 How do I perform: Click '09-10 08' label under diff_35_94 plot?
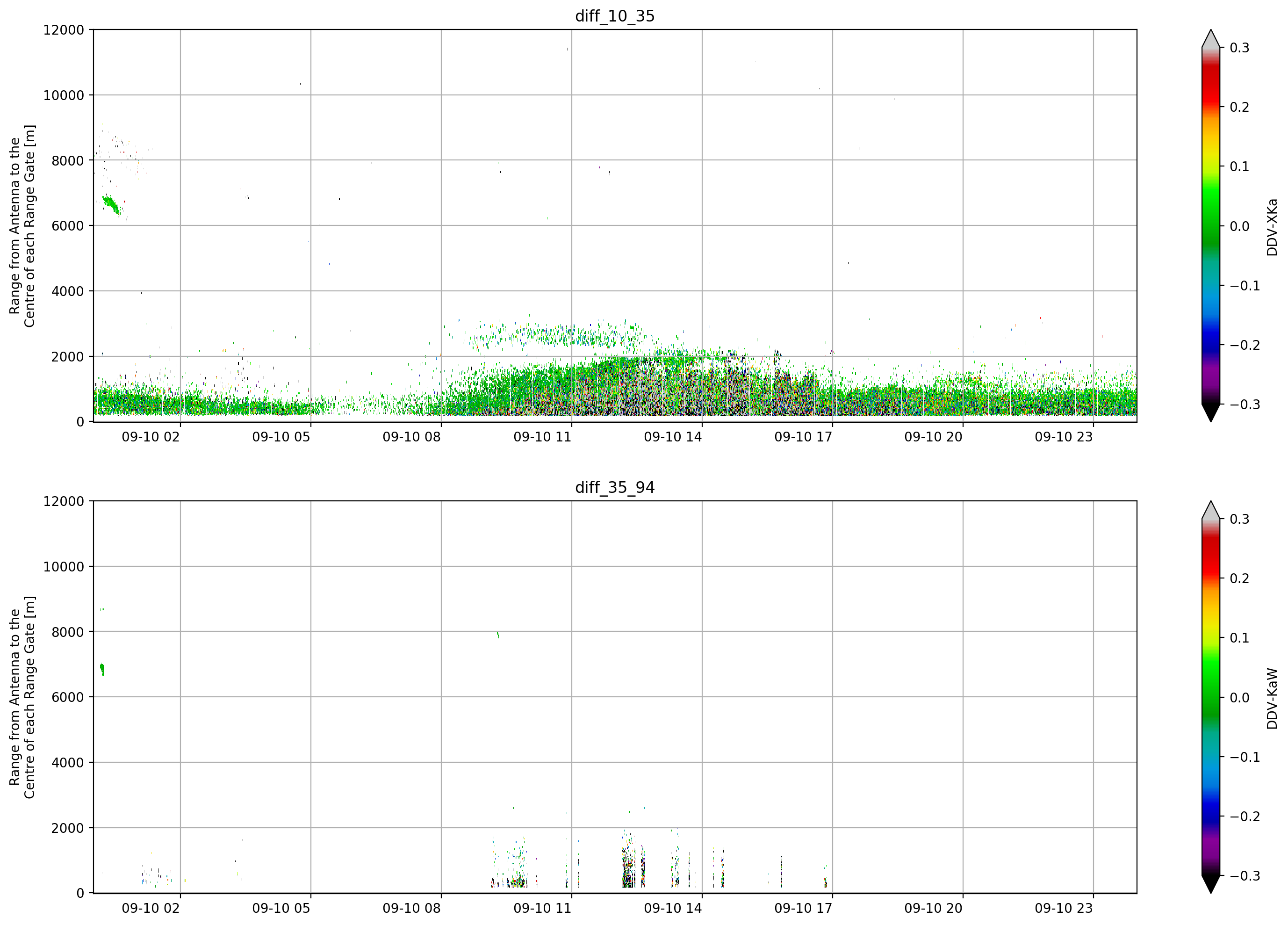pyautogui.click(x=412, y=909)
